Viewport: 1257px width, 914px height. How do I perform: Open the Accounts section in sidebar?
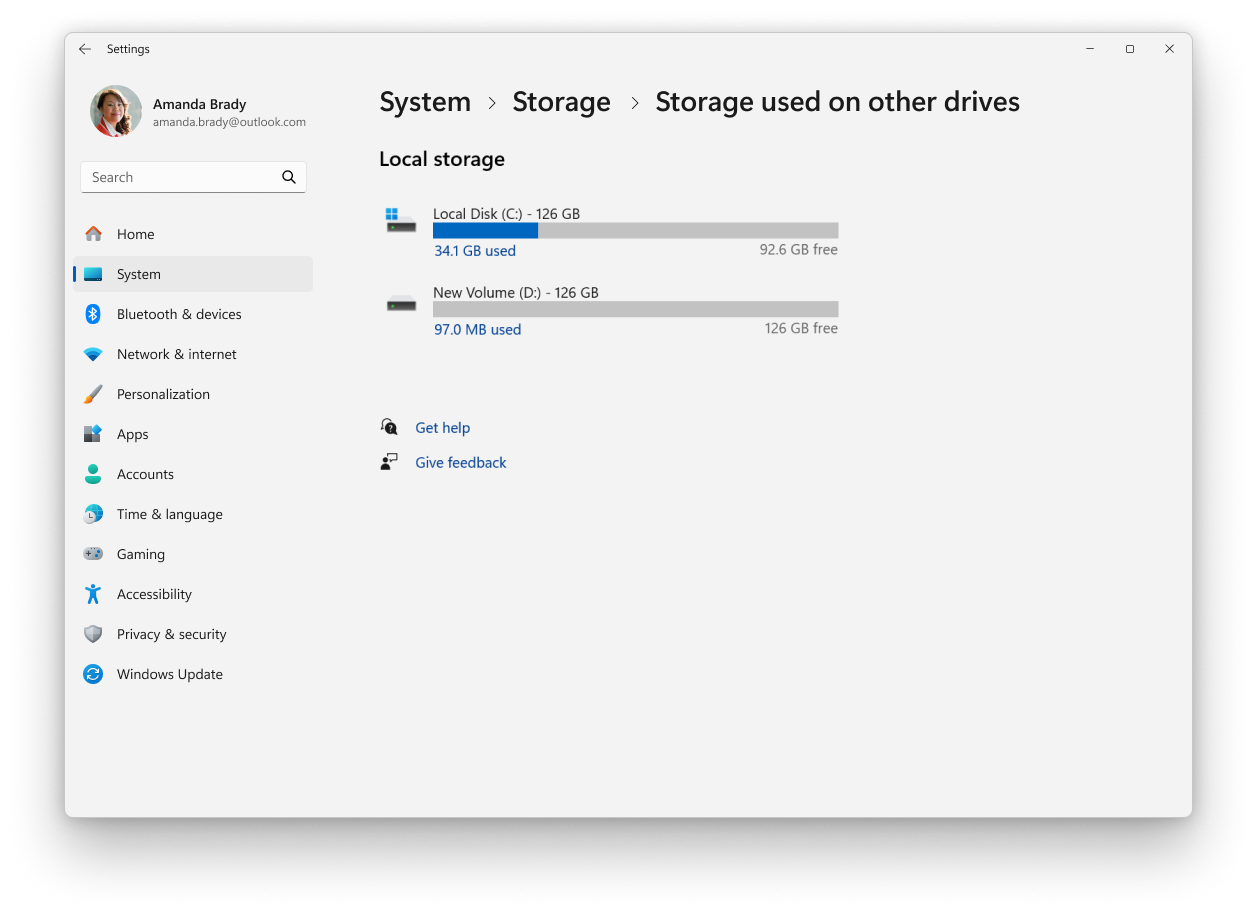pyautogui.click(x=145, y=474)
